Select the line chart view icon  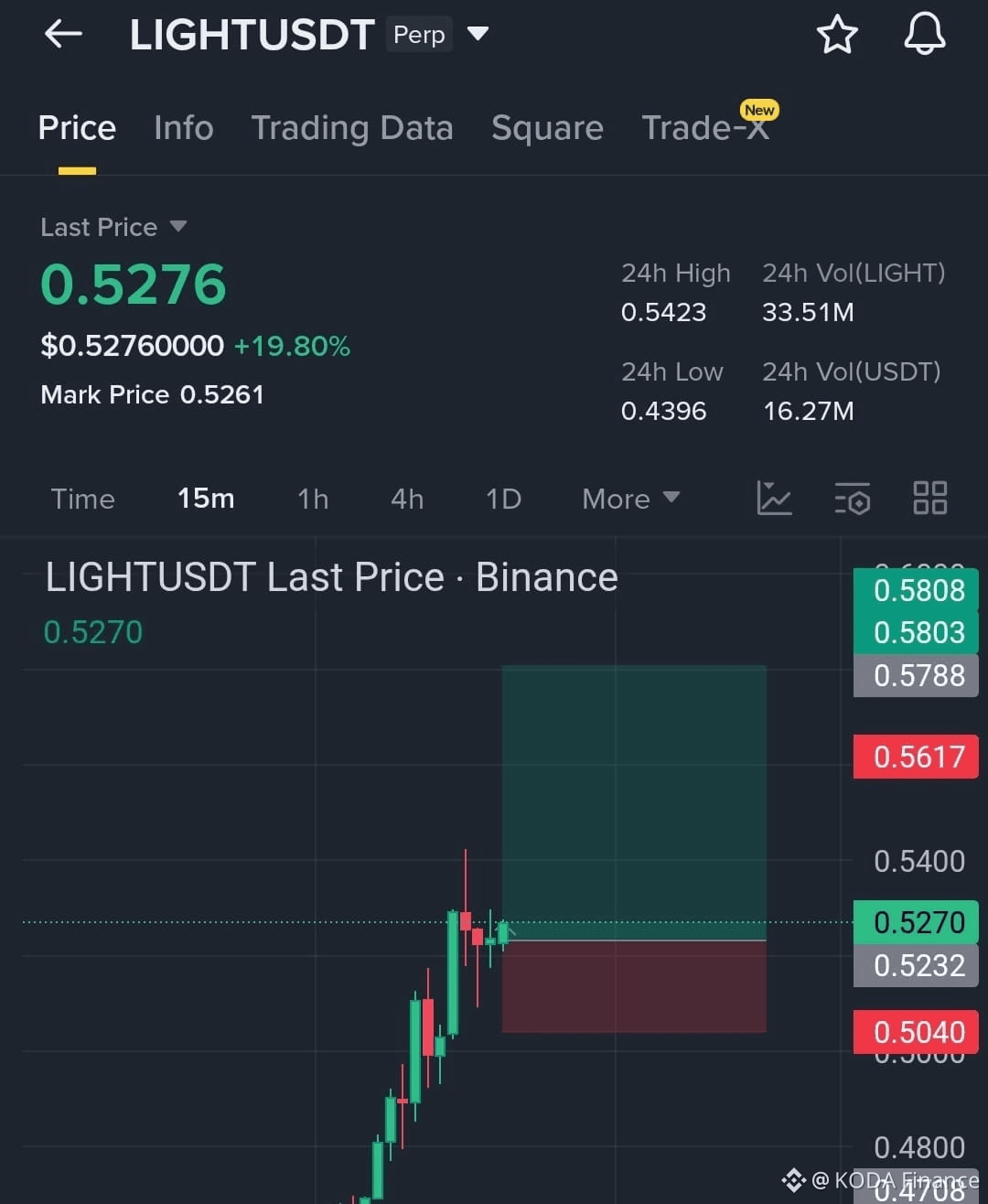coord(774,499)
